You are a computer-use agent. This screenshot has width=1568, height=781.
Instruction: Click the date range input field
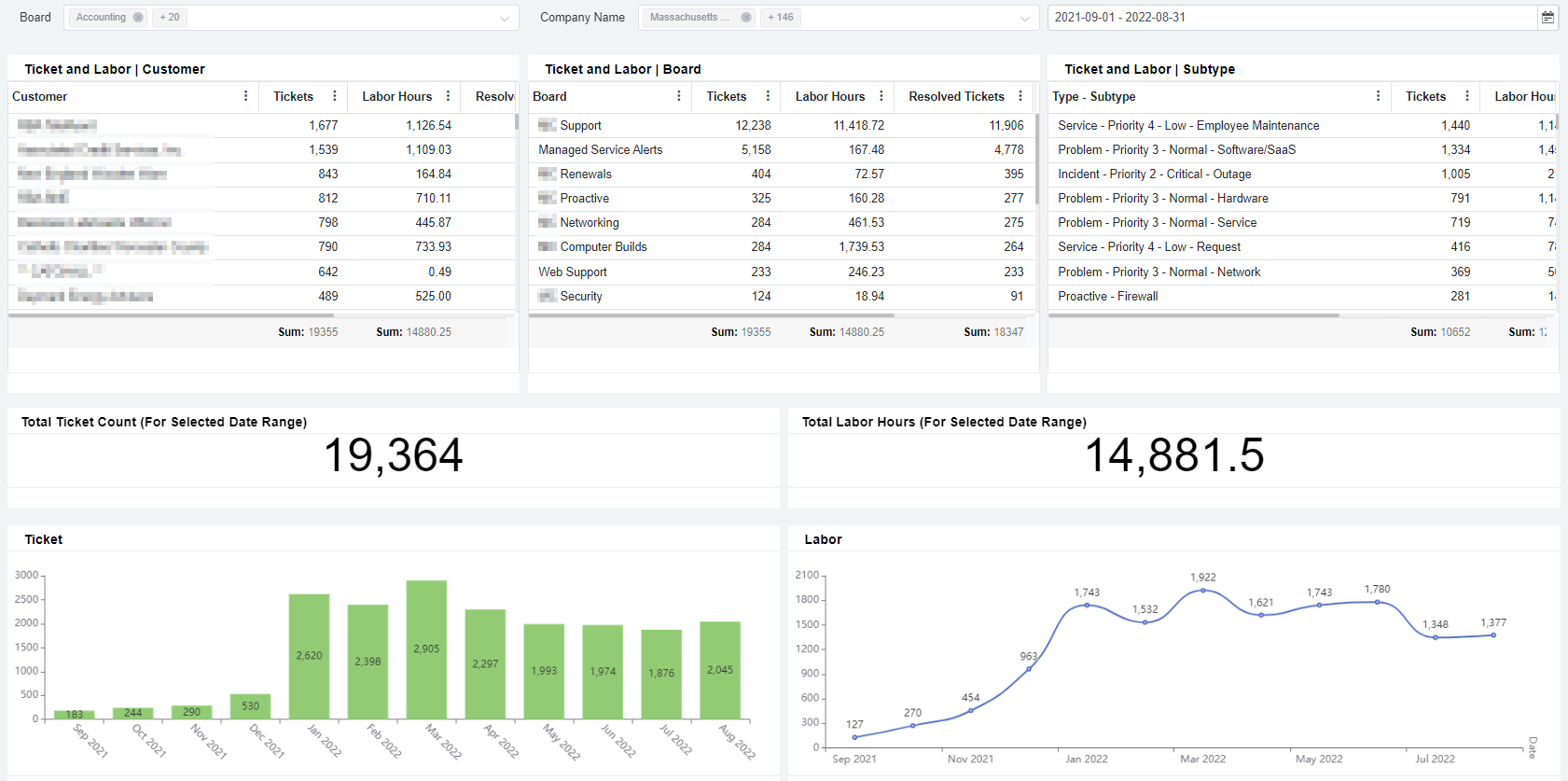[x=1291, y=18]
